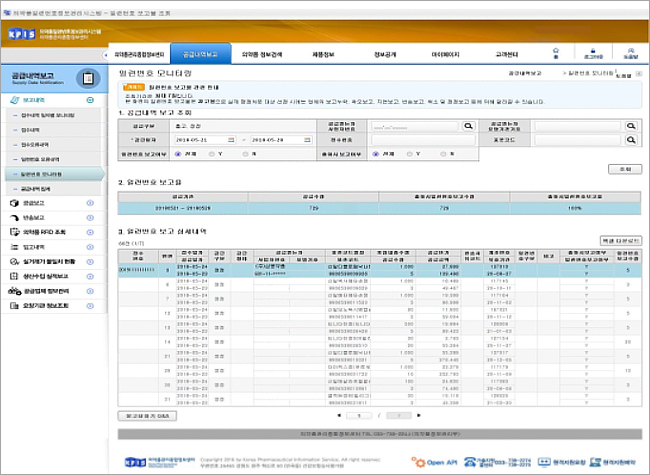
Task: Go to next page arrow in pagination
Action: click(x=419, y=415)
